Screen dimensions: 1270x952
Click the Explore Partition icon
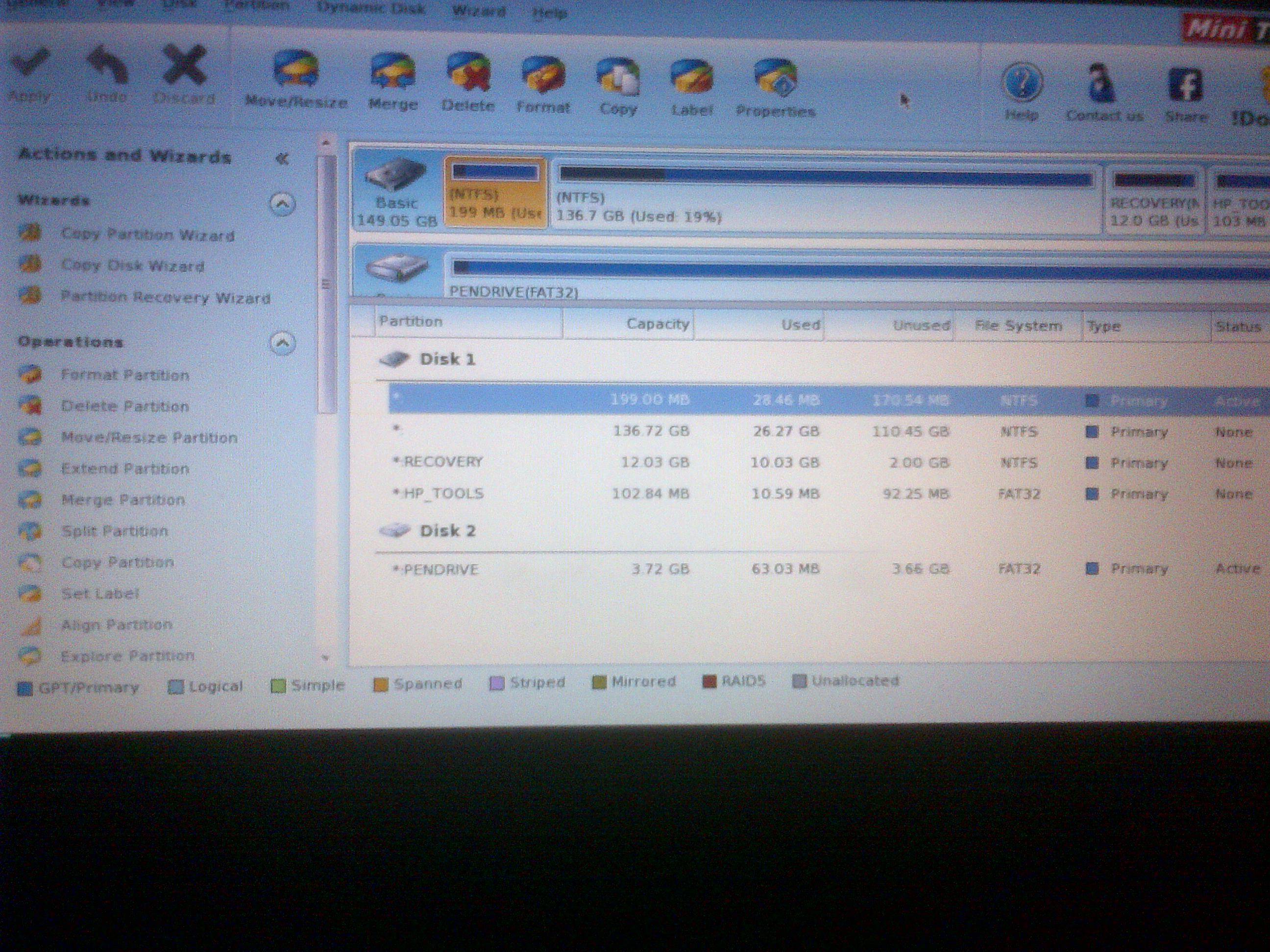coord(30,656)
